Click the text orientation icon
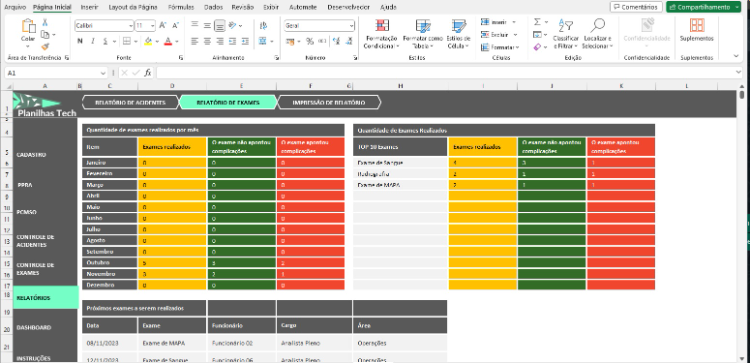The width and height of the screenshot is (750, 363). [232, 25]
